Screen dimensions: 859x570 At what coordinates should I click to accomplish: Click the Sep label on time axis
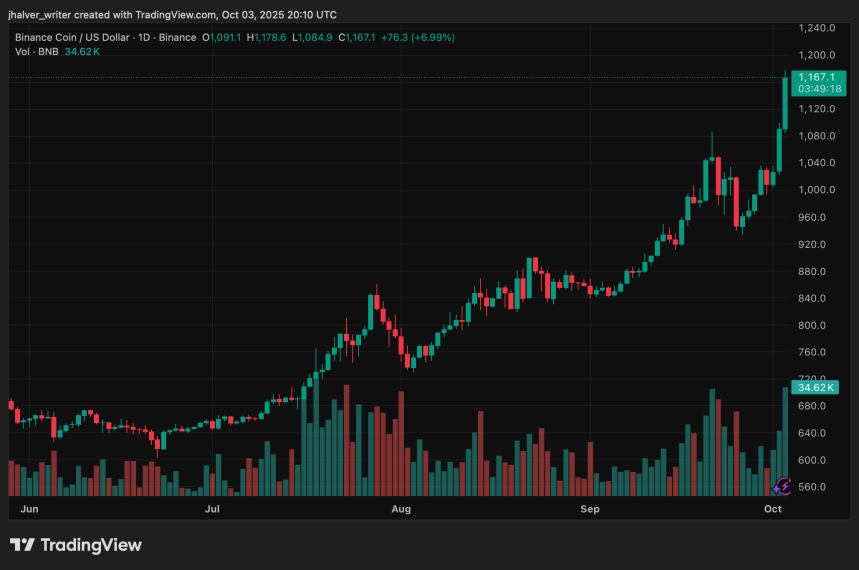590,509
